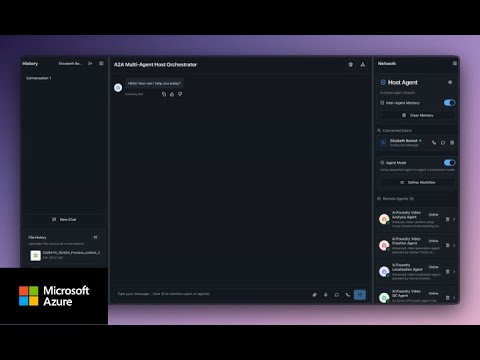480x360 pixels.
Task: Click the Video Creation Agent avatar
Action: click(384, 245)
